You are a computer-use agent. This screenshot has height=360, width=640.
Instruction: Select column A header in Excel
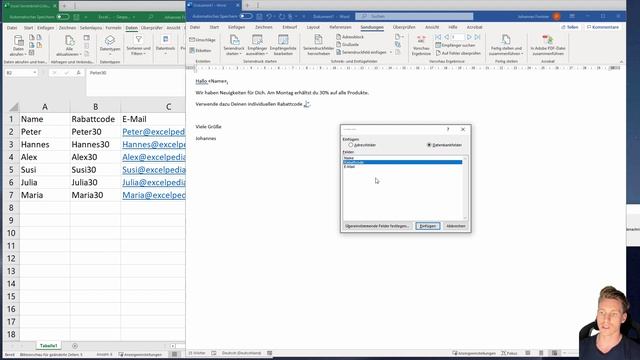pos(44,107)
